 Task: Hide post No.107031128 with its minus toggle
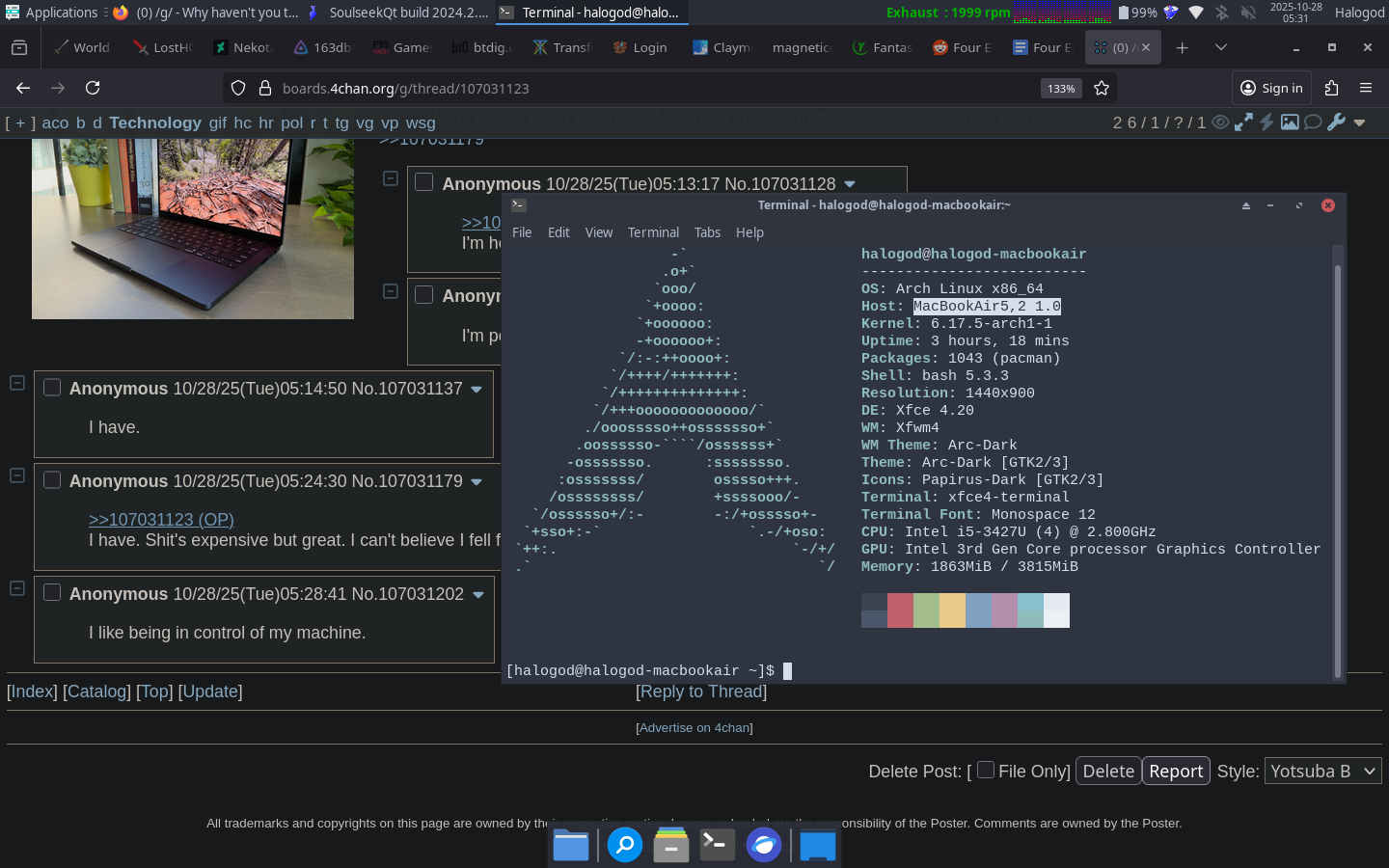click(x=391, y=178)
